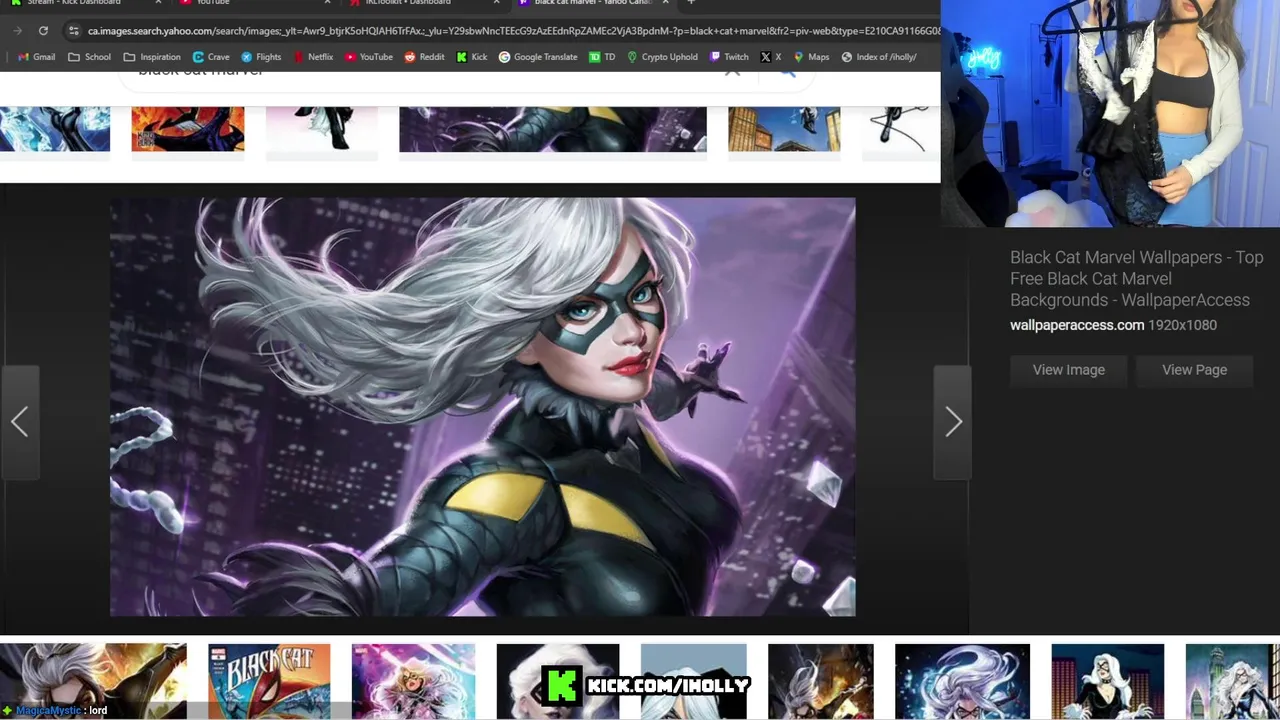Screen dimensions: 1280x720
Task: Select the orange comic thumbnail in top strip
Action: click(188, 130)
